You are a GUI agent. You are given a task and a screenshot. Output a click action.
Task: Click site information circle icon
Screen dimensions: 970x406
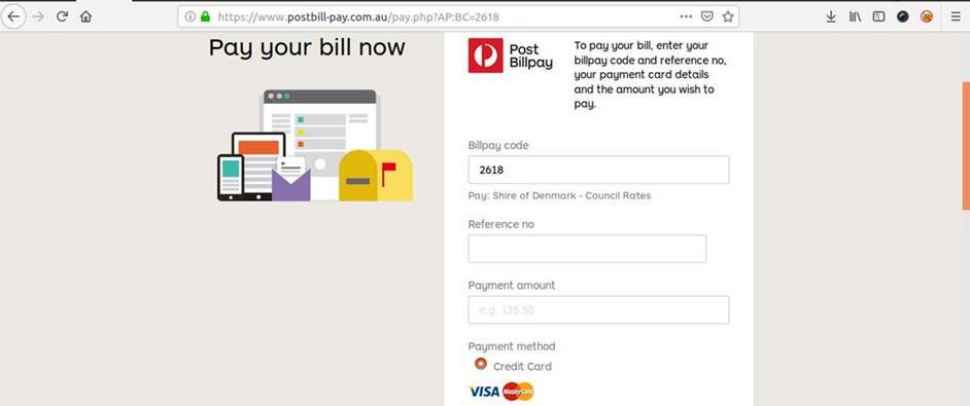pyautogui.click(x=190, y=17)
